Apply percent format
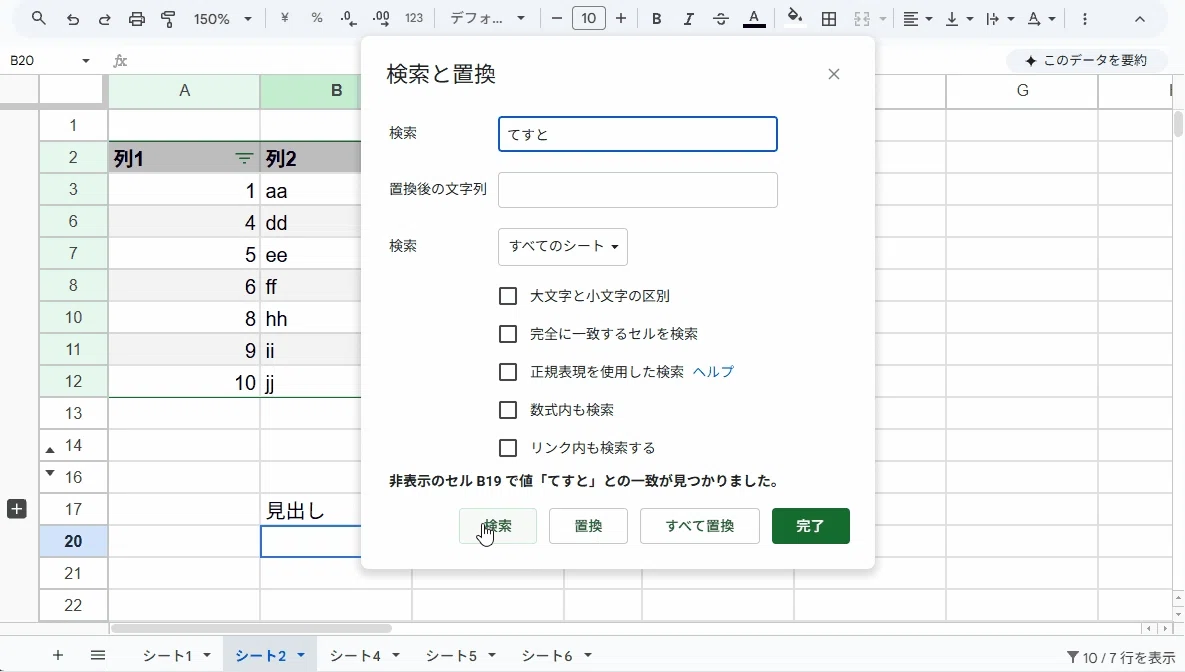This screenshot has width=1185, height=672. coord(317,18)
